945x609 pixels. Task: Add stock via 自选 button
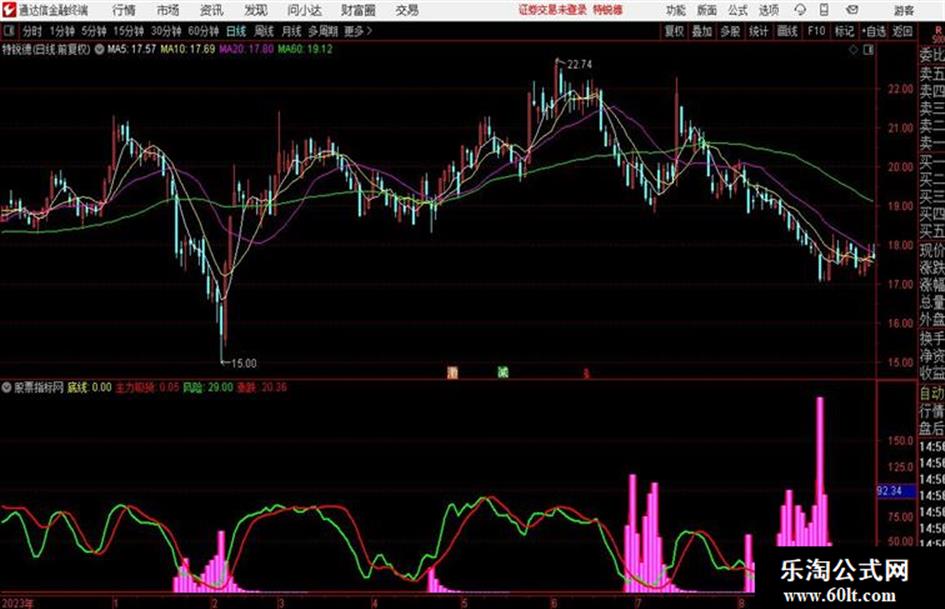coord(874,31)
